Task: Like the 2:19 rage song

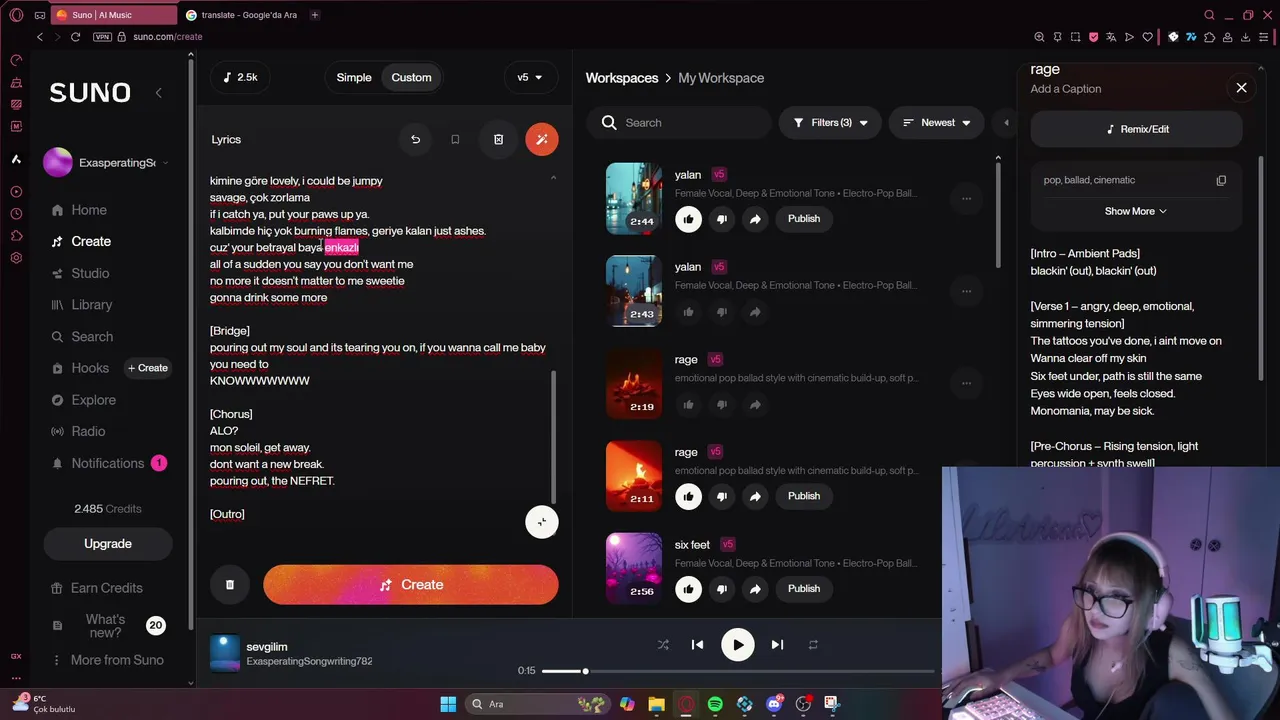Action: [688, 405]
